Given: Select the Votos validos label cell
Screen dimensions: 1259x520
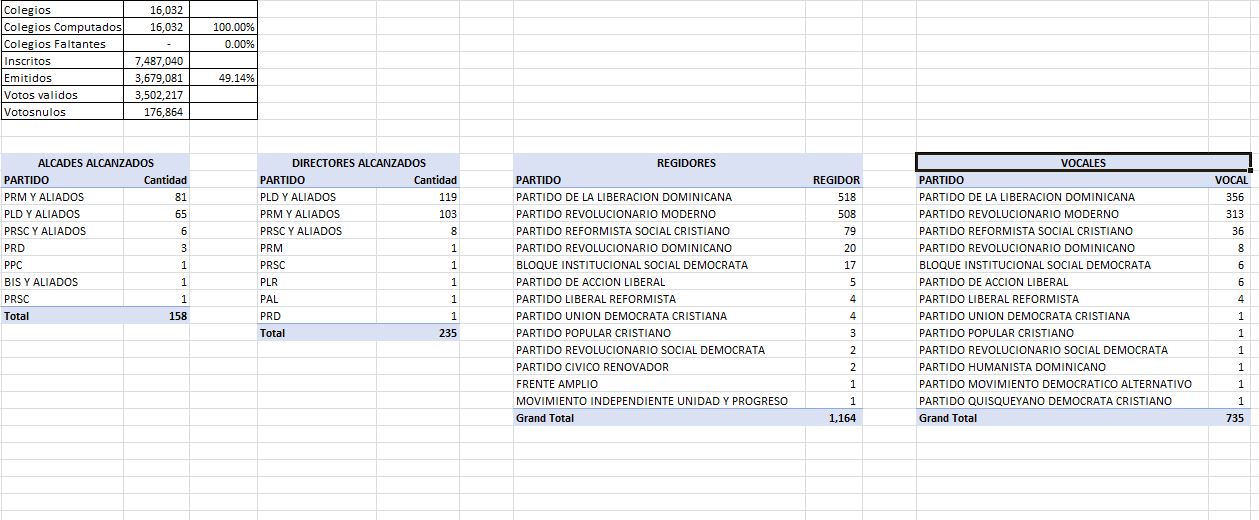Looking at the screenshot, I should tap(62, 95).
